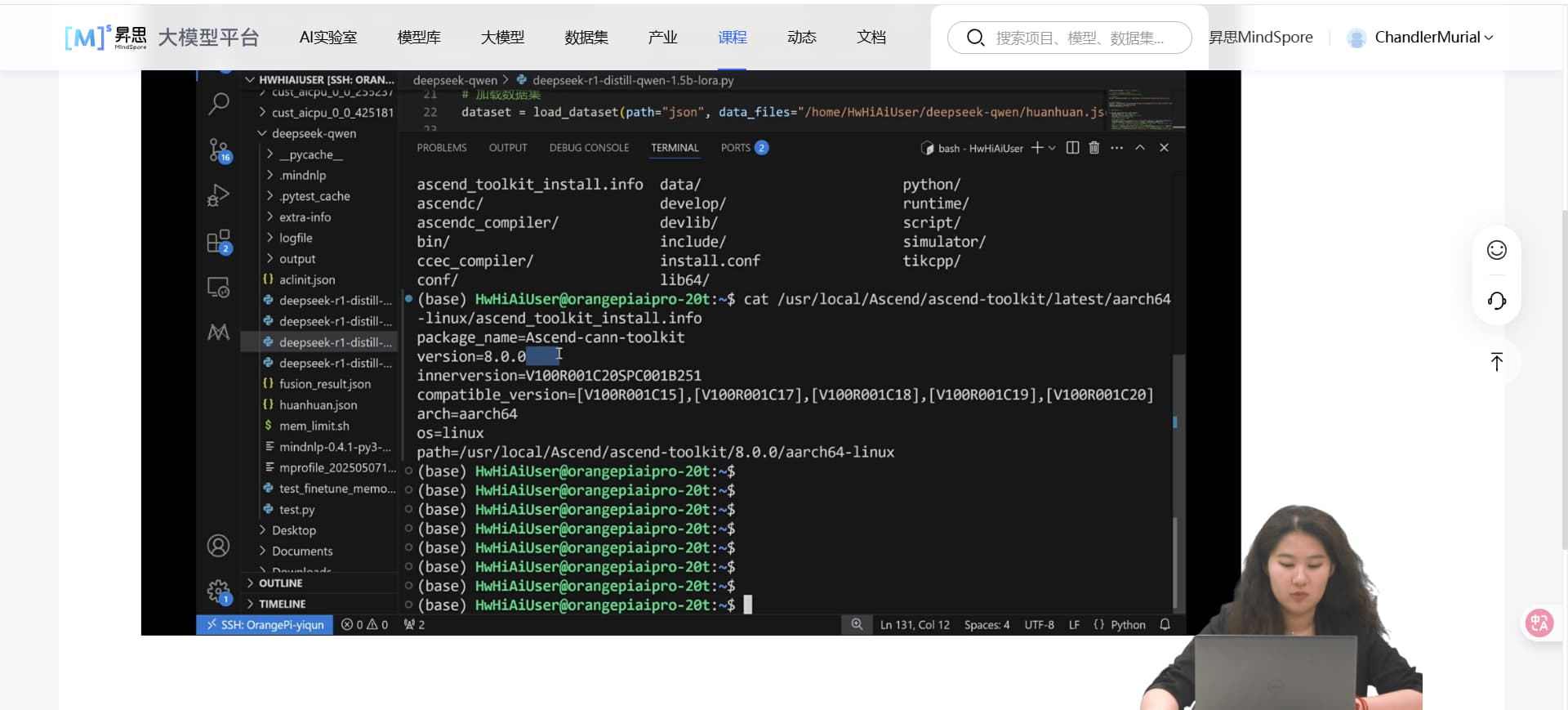Open the Search icon in activity bar
1568x710 pixels.
(218, 104)
